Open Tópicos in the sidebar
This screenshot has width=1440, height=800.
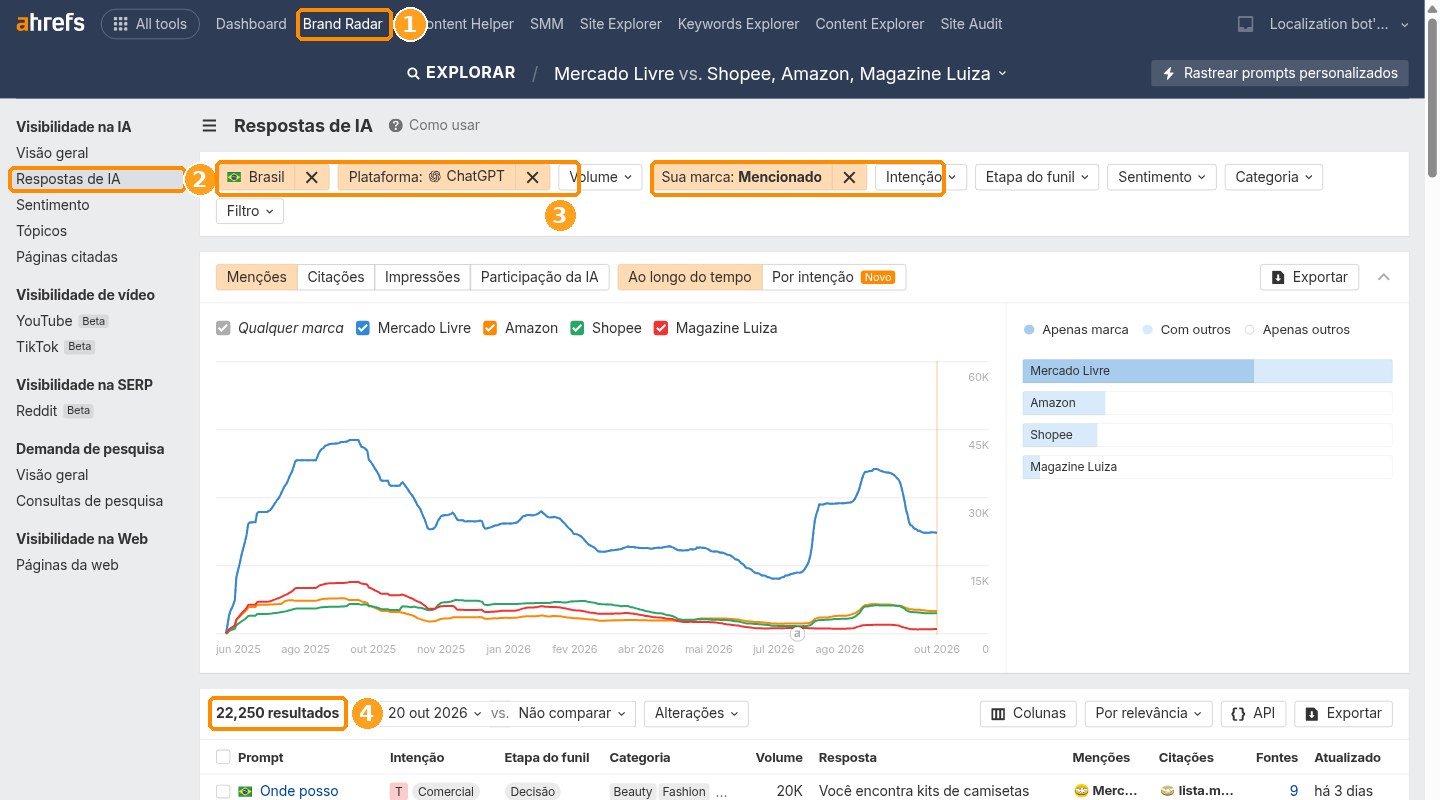pyautogui.click(x=42, y=231)
